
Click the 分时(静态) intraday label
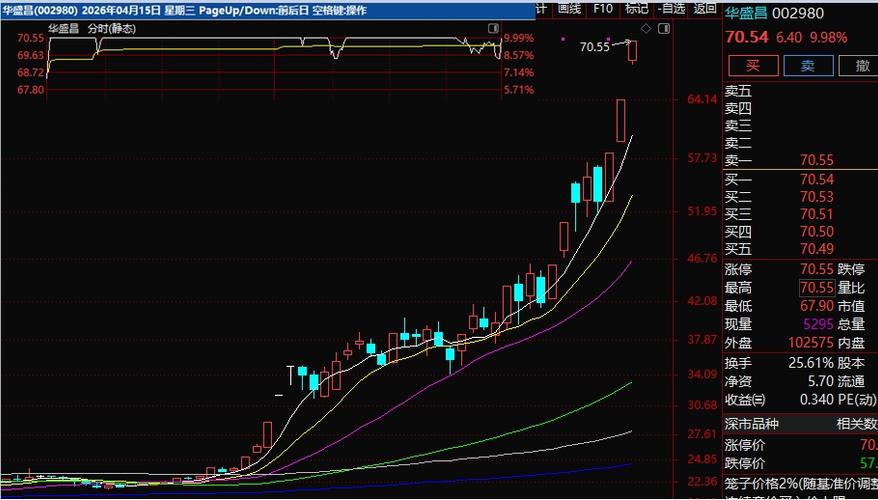tap(112, 29)
